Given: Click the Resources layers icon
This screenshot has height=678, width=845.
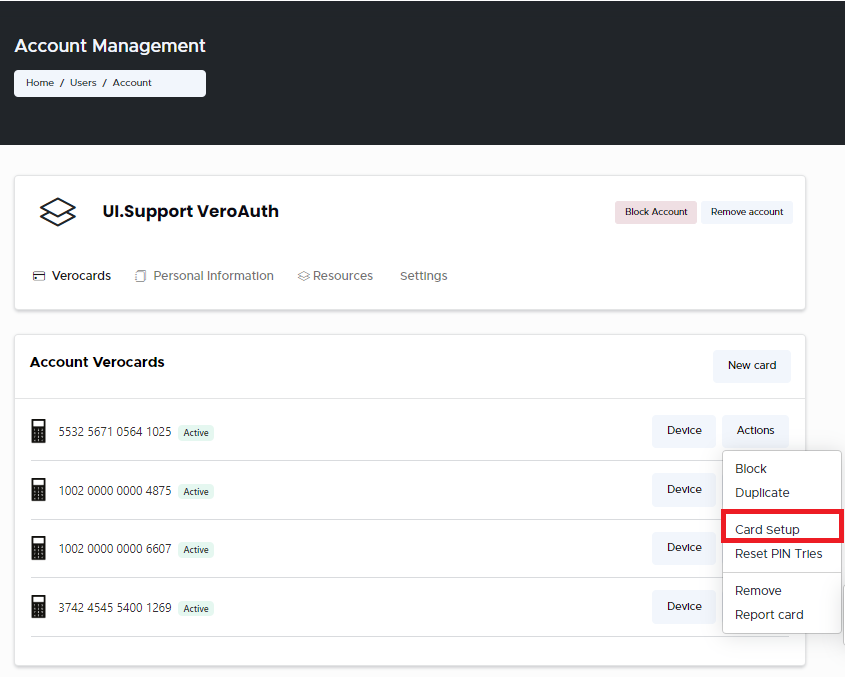Looking at the screenshot, I should click(x=303, y=275).
